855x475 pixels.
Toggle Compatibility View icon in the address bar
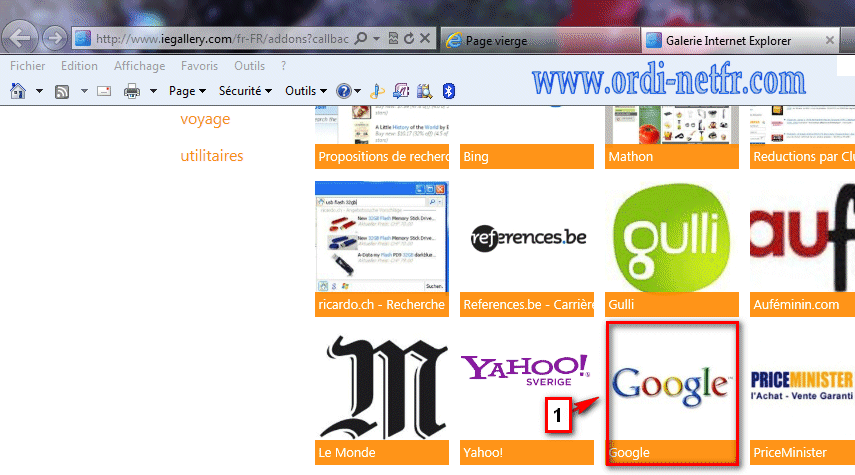393,39
